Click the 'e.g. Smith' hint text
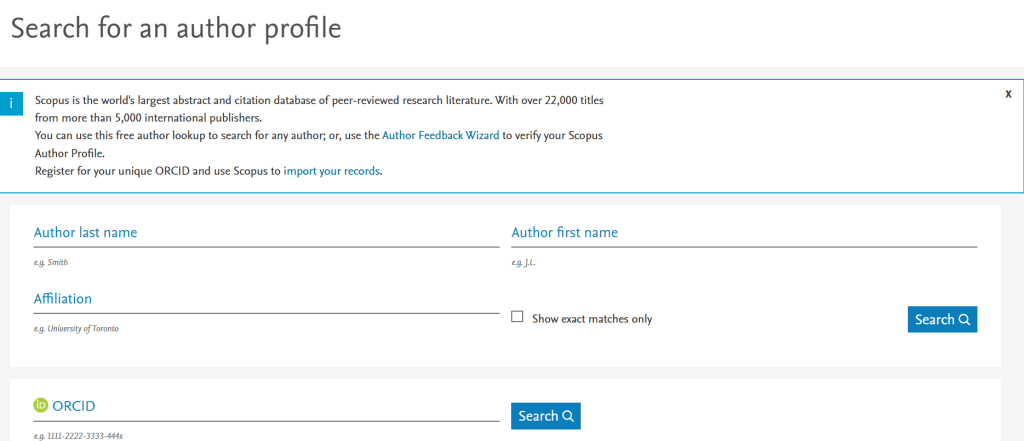 (x=51, y=262)
